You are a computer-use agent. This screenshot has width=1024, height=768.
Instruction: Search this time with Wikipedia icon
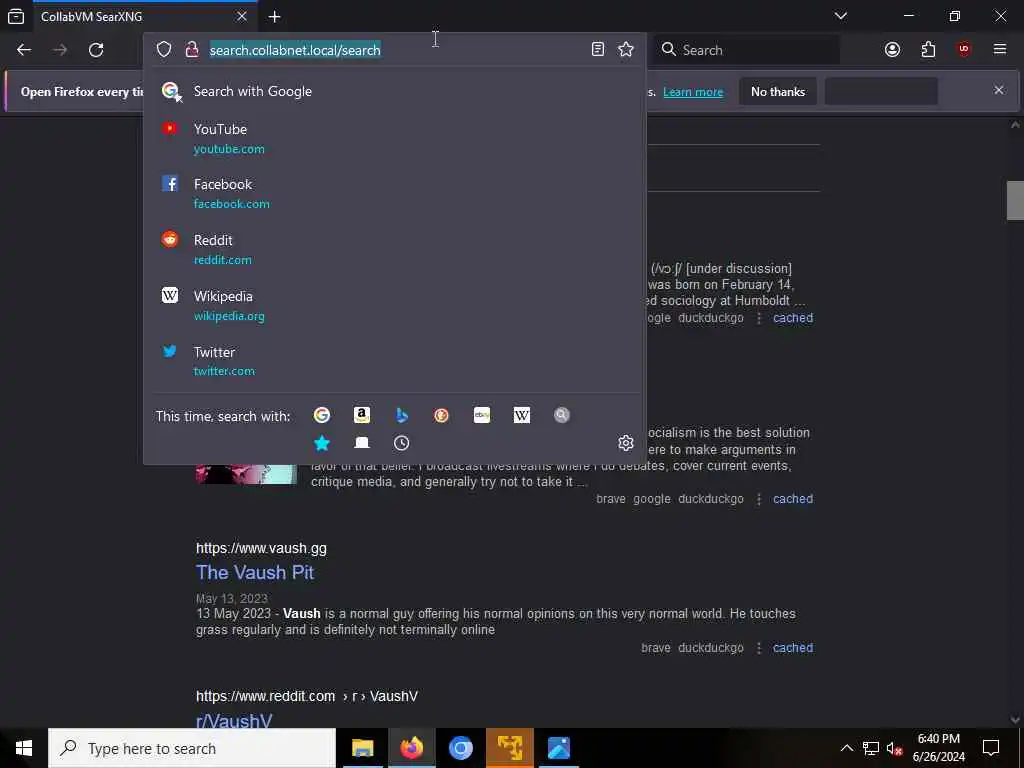click(x=522, y=415)
